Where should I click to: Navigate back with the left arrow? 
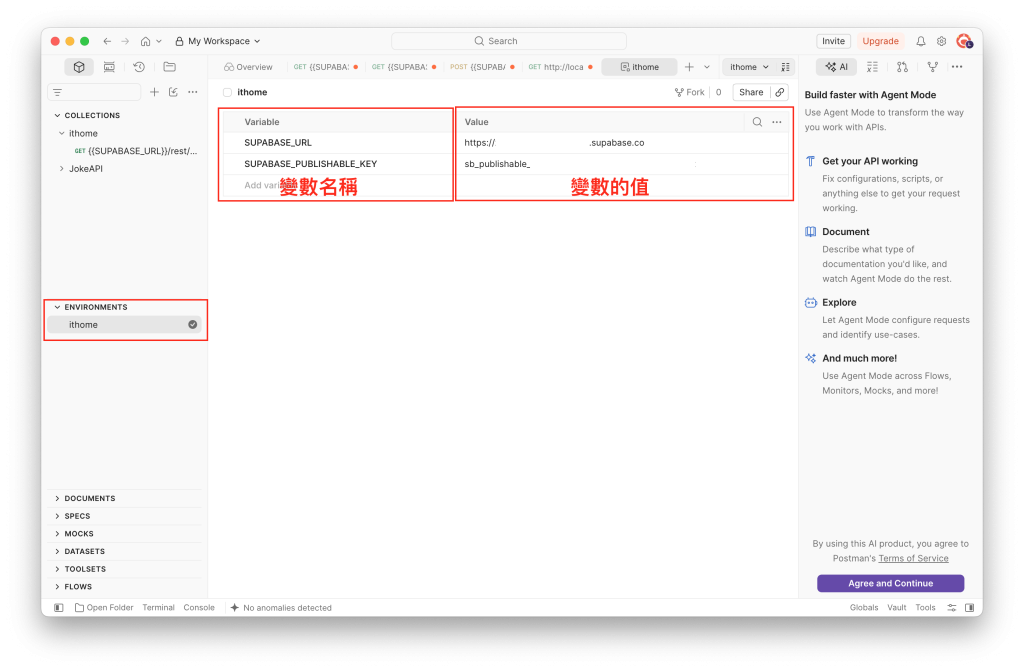(107, 41)
